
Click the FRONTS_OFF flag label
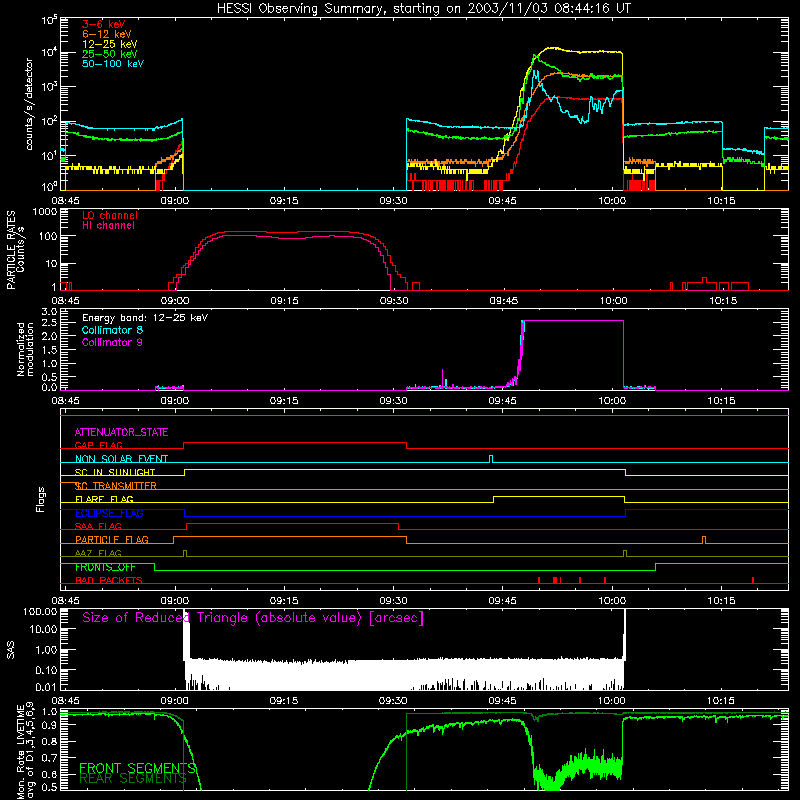coord(105,567)
